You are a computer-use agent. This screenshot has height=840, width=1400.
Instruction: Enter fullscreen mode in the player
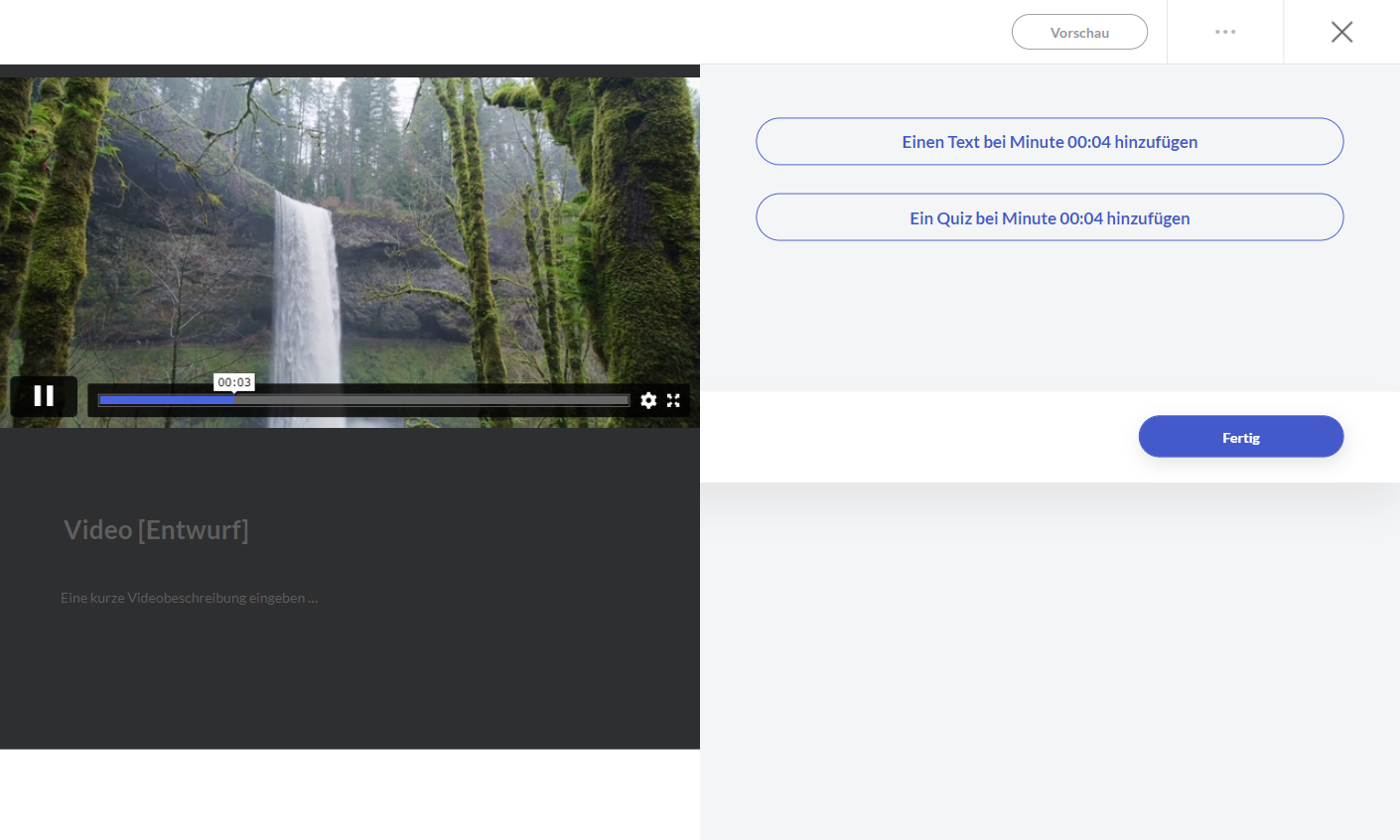click(x=674, y=400)
